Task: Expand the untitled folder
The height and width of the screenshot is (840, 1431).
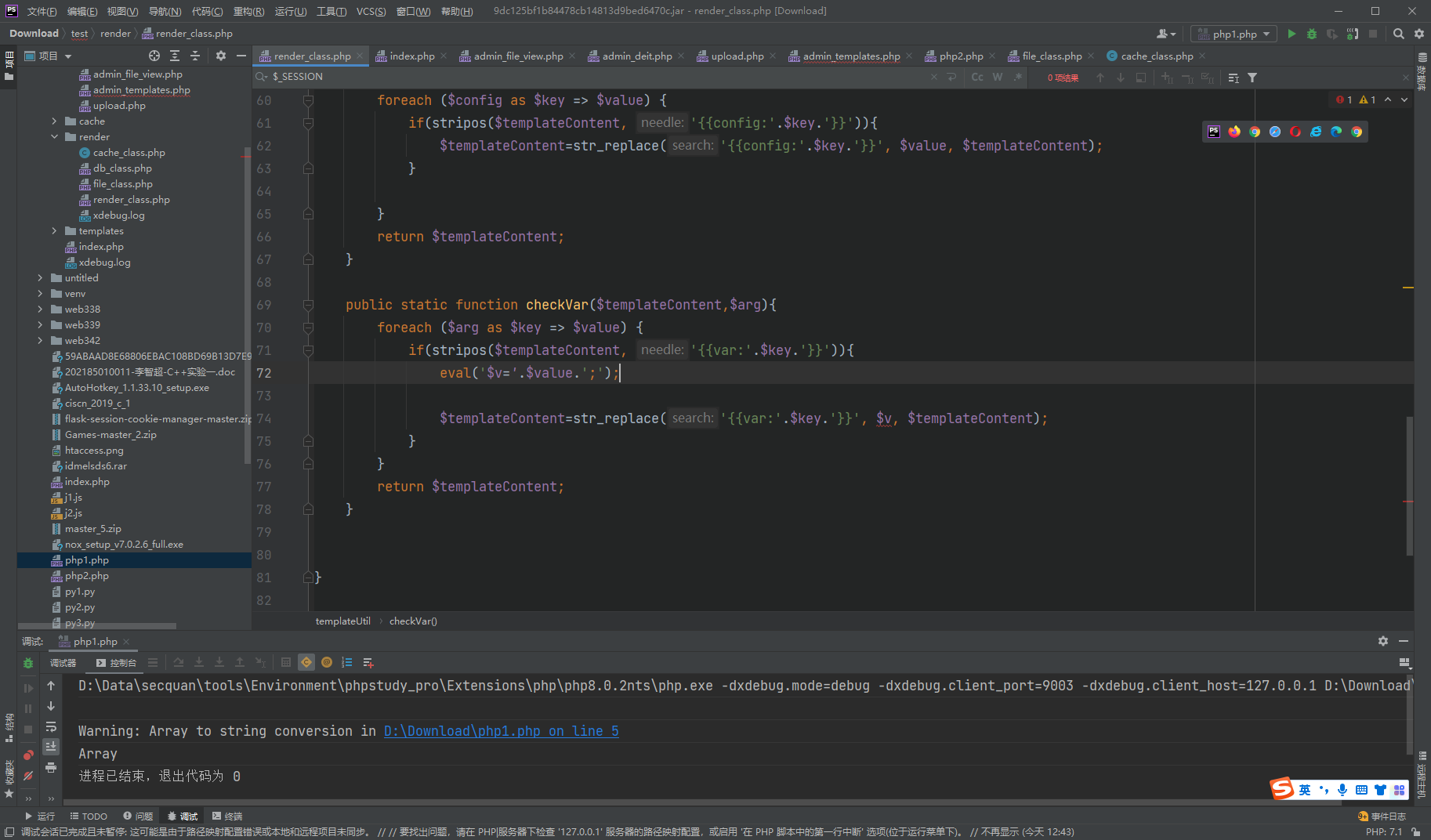Action: pos(40,278)
